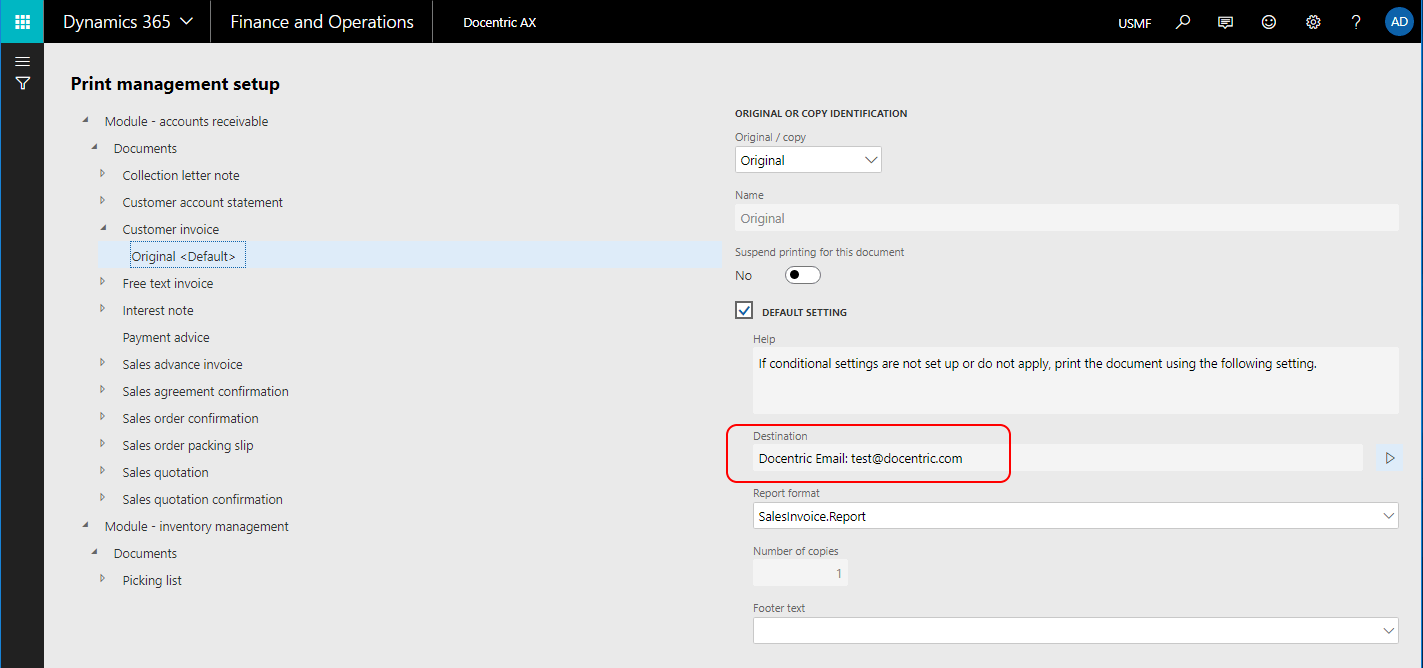Screen dimensions: 1423x668
Task: Click the Destination field
Action: pyautogui.click(x=1058, y=458)
